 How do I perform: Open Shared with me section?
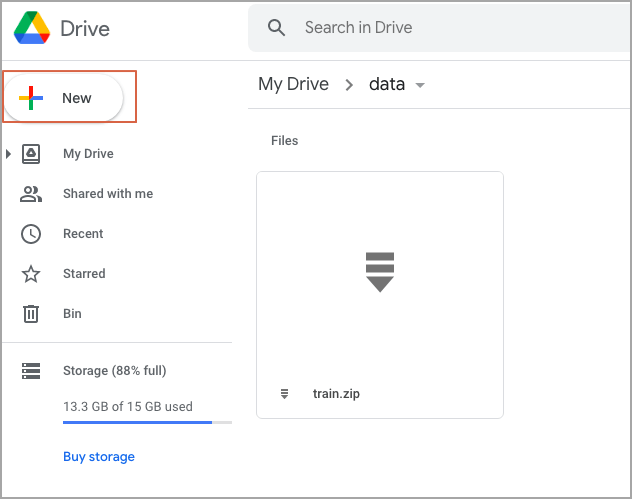click(108, 194)
